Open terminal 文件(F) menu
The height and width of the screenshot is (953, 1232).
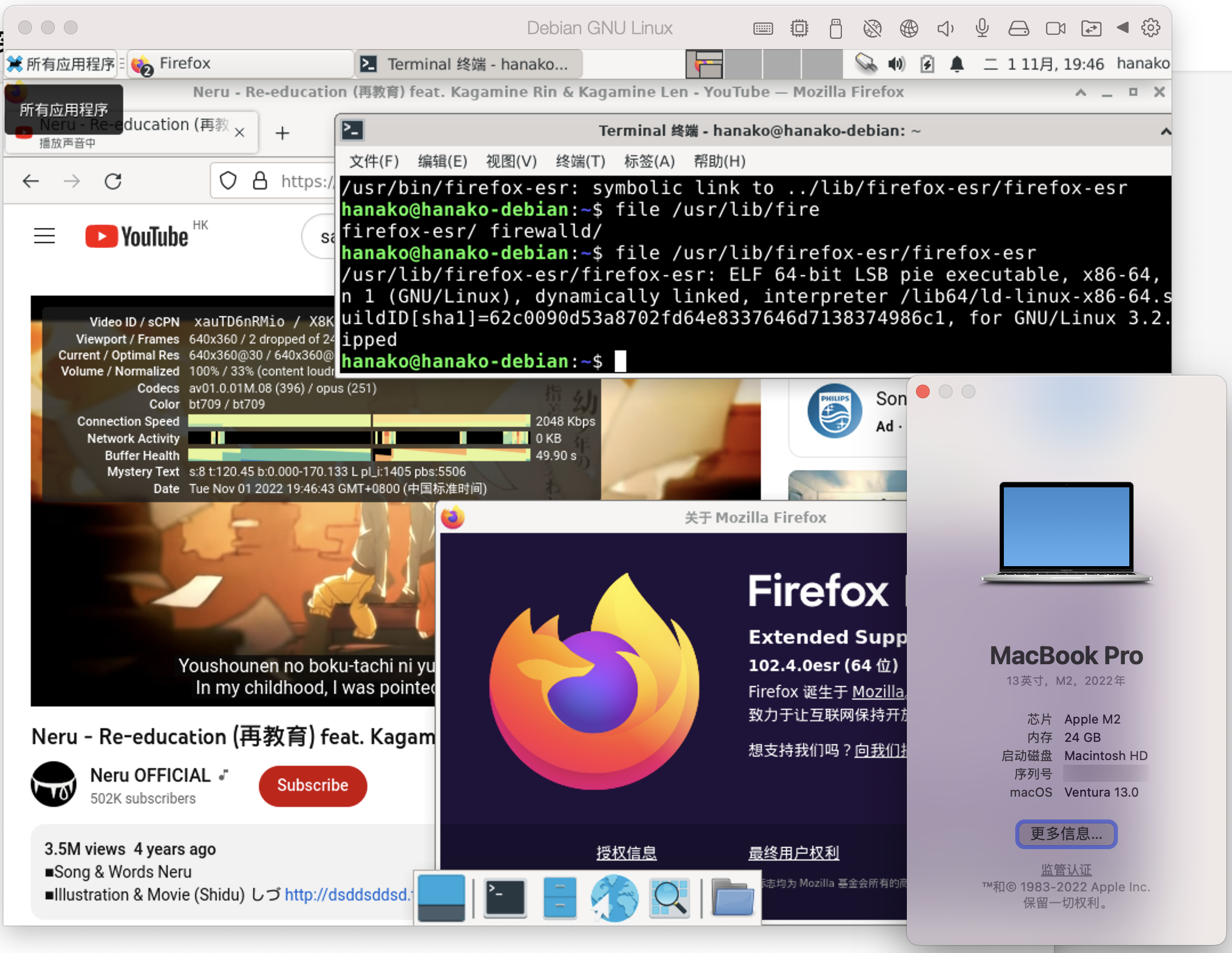[374, 161]
